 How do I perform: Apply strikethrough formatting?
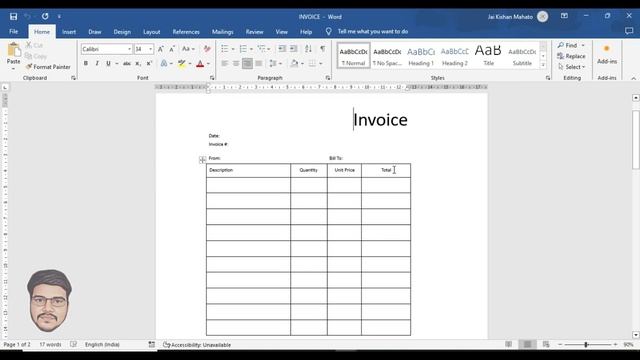click(x=127, y=63)
